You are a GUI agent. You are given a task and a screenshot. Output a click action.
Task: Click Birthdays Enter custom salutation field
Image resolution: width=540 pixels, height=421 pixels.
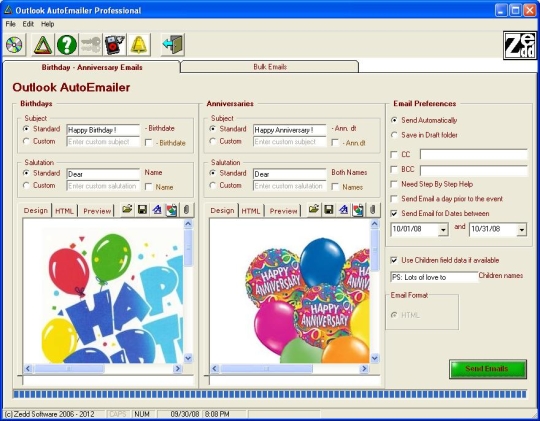(x=103, y=186)
